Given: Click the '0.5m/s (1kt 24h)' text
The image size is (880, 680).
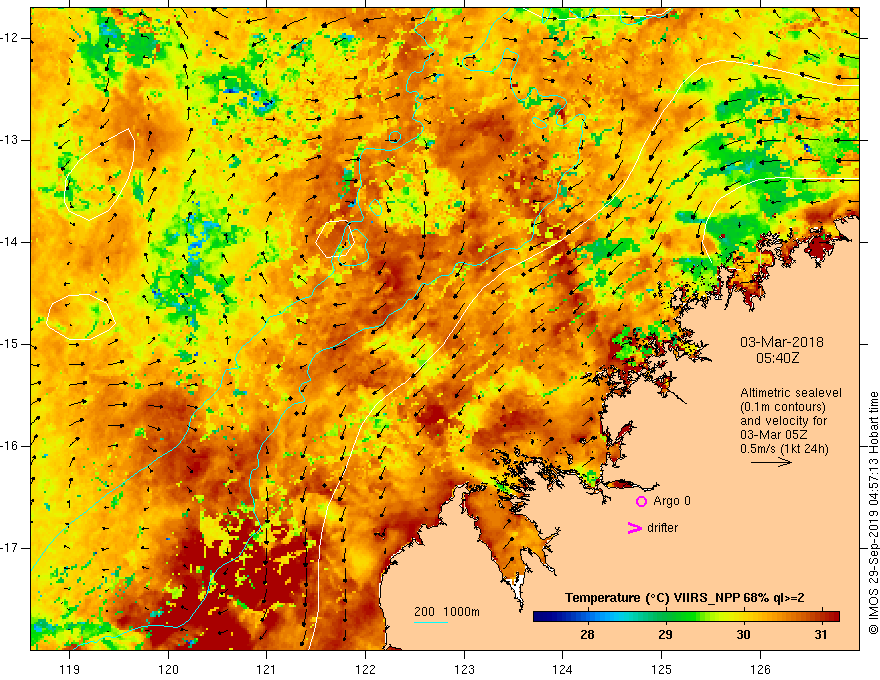Looking at the screenshot, I should click(784, 448).
